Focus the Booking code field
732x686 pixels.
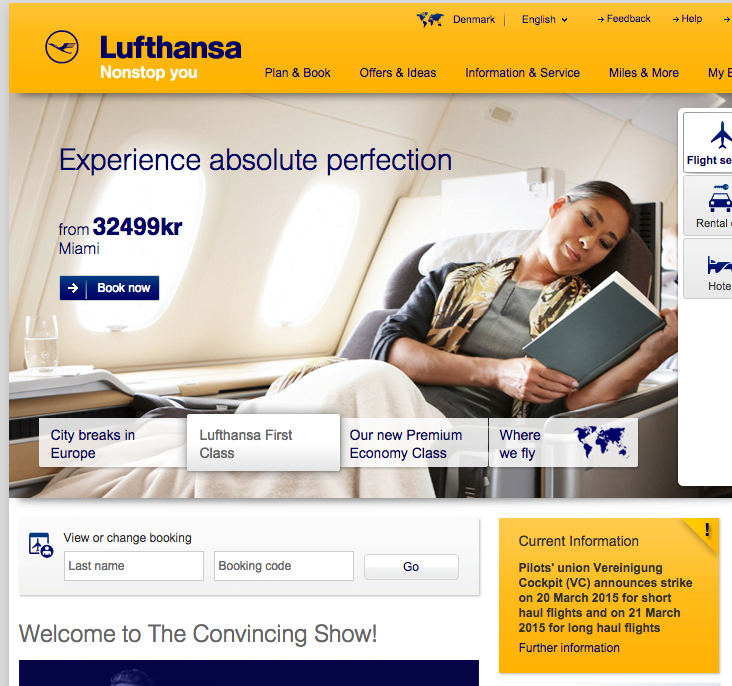[x=284, y=566]
